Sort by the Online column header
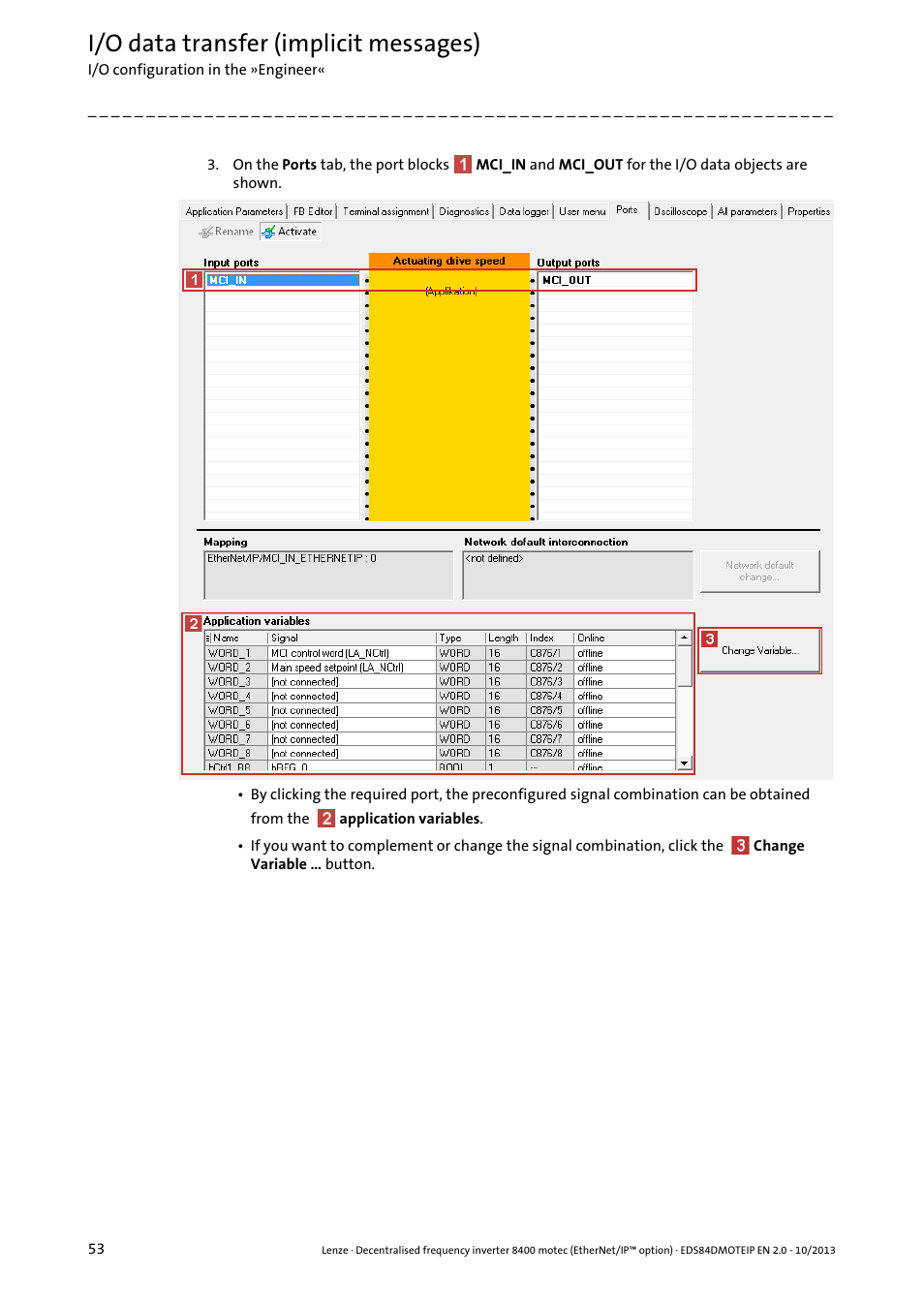Viewport: 924px width, 1308px height. point(625,638)
